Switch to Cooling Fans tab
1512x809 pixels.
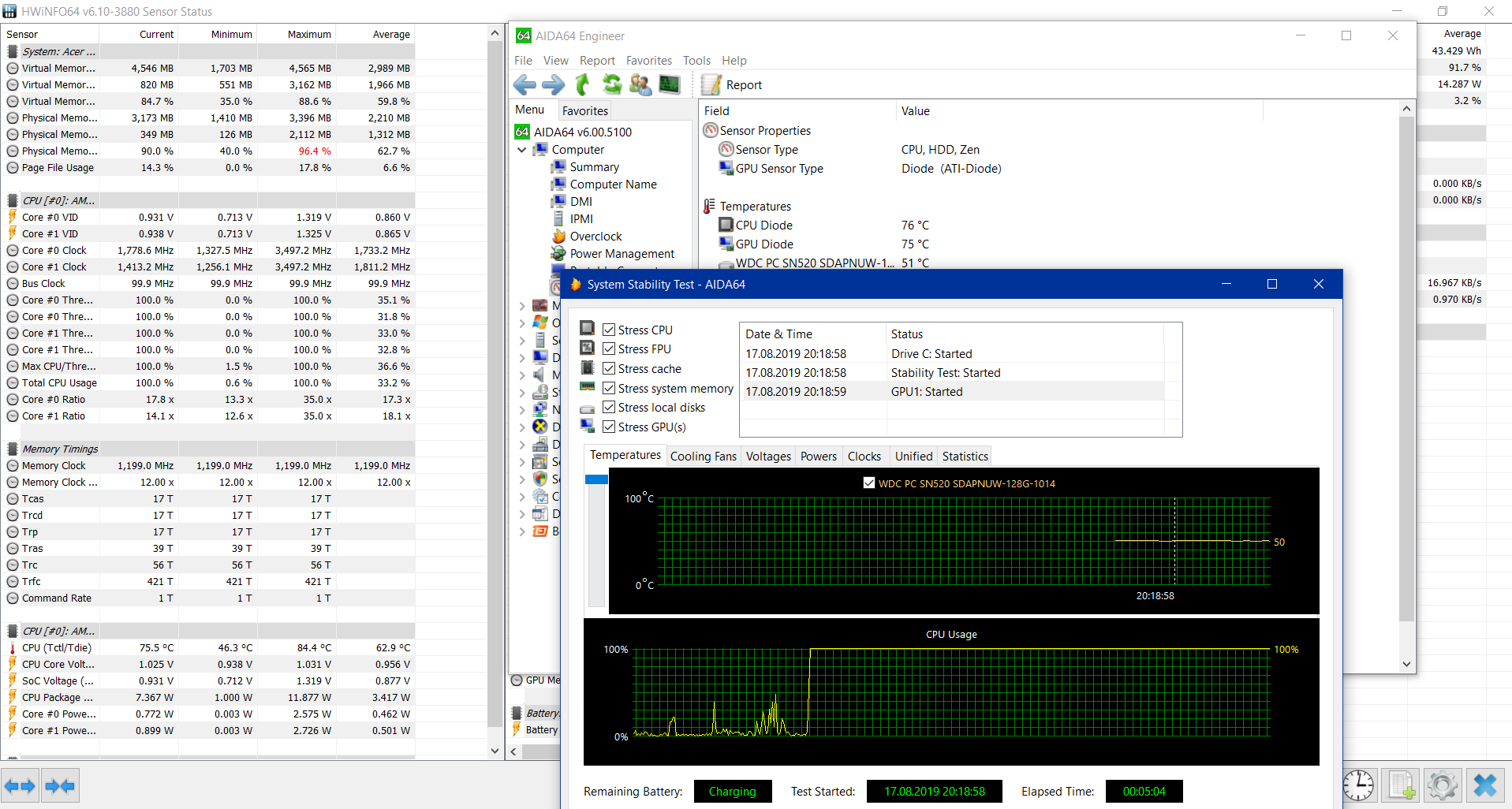703,456
